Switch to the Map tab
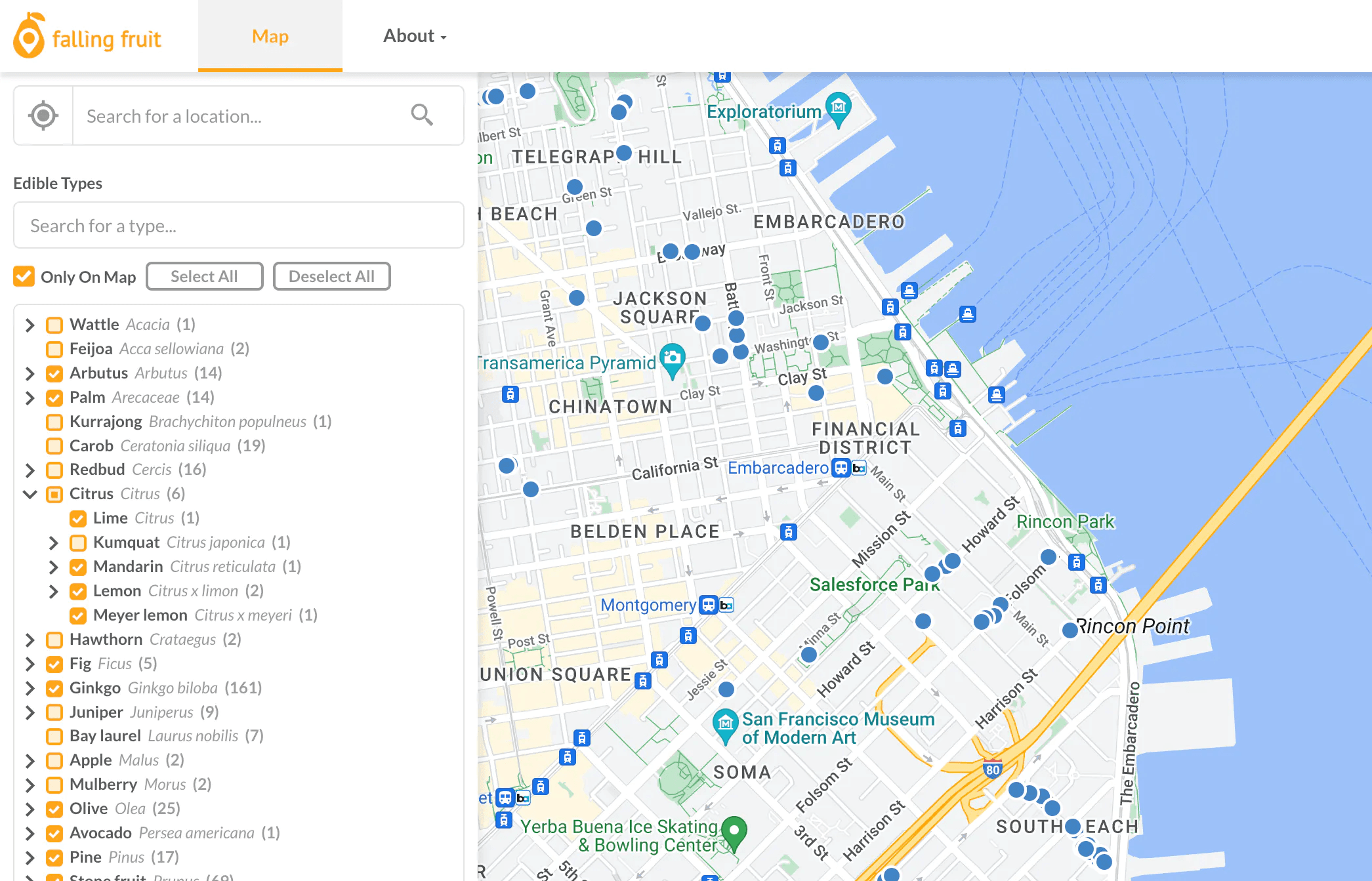This screenshot has height=881, width=1372. tap(270, 36)
